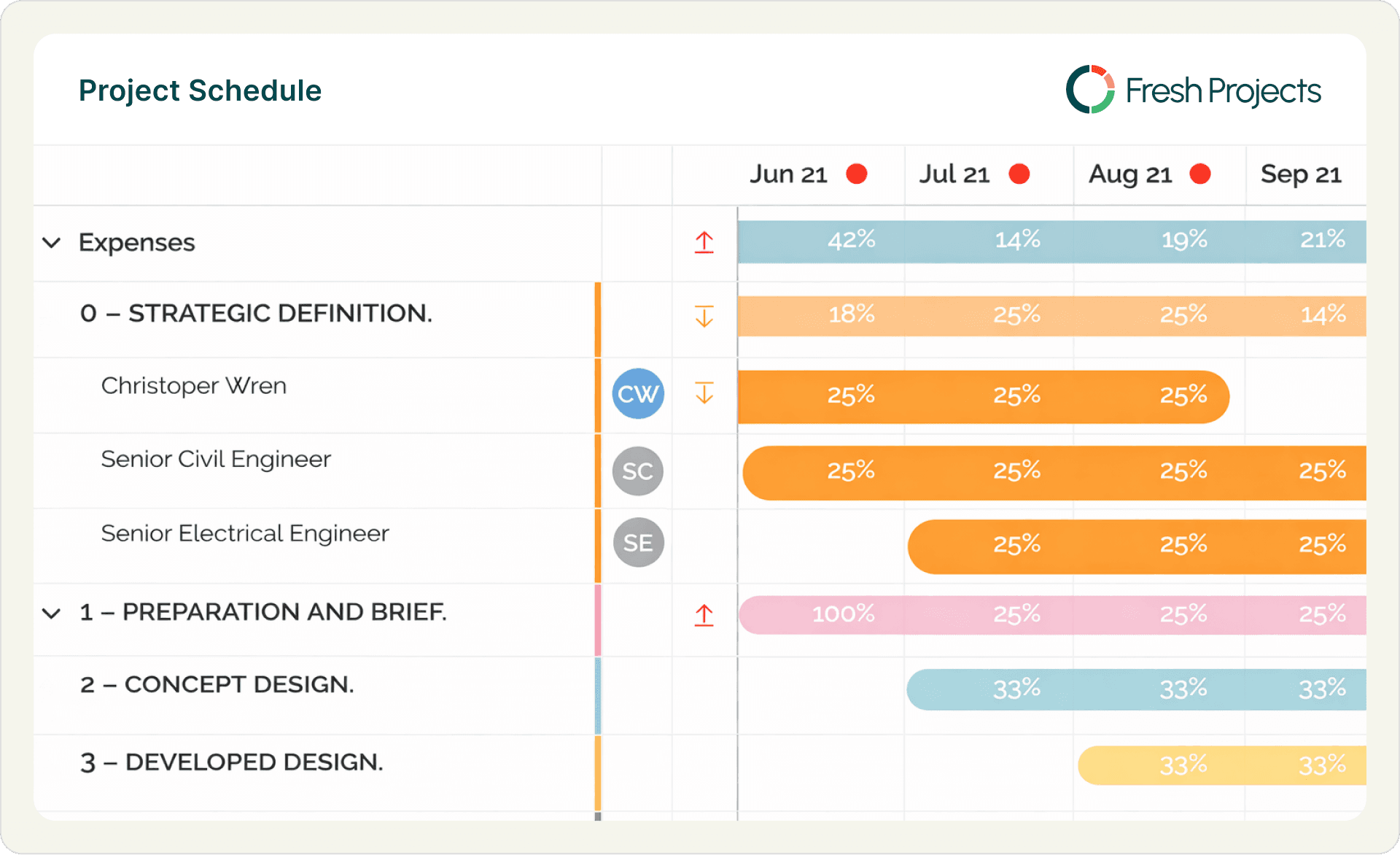This screenshot has width=1400, height=855.
Task: Click the SC avatar badge
Action: tap(638, 471)
